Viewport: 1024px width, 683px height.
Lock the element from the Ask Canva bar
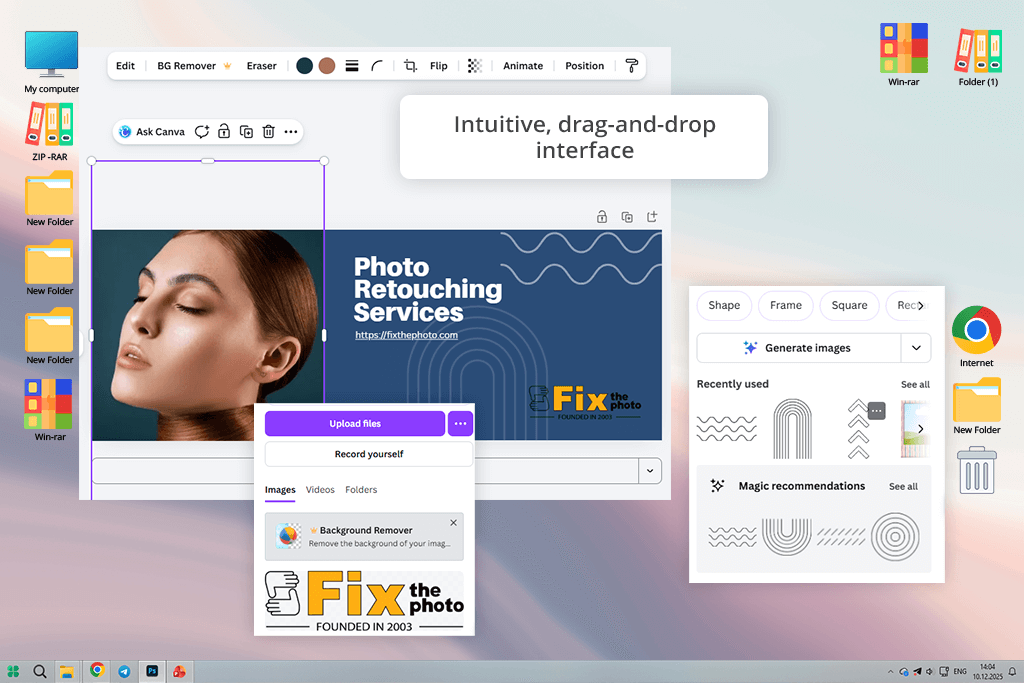click(x=224, y=132)
